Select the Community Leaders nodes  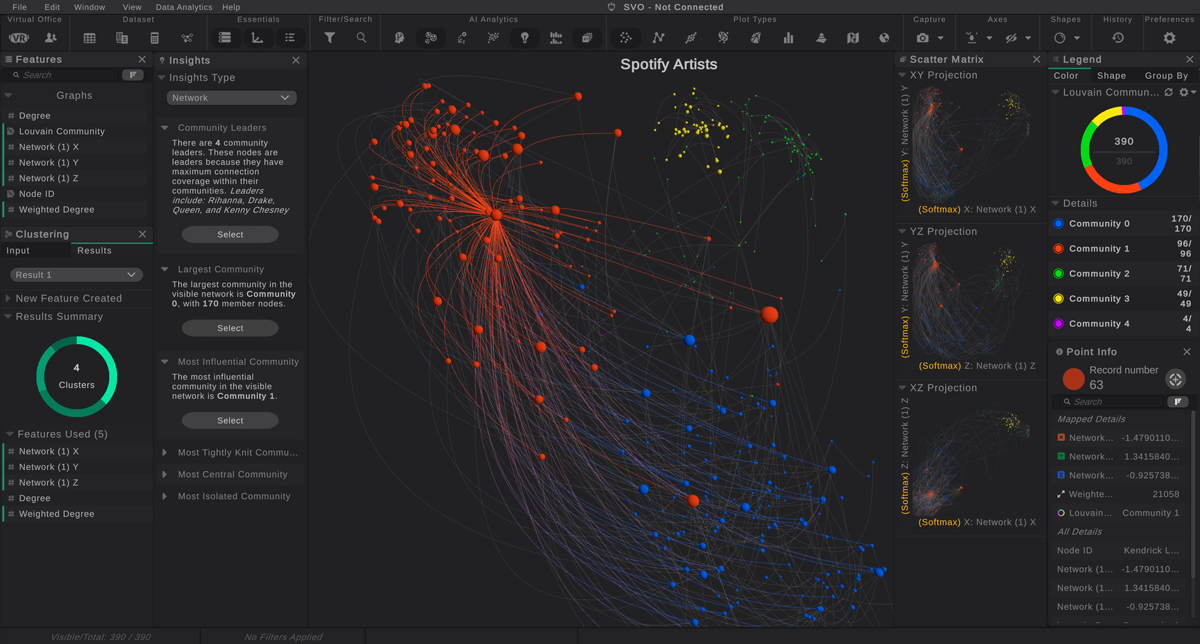230,235
